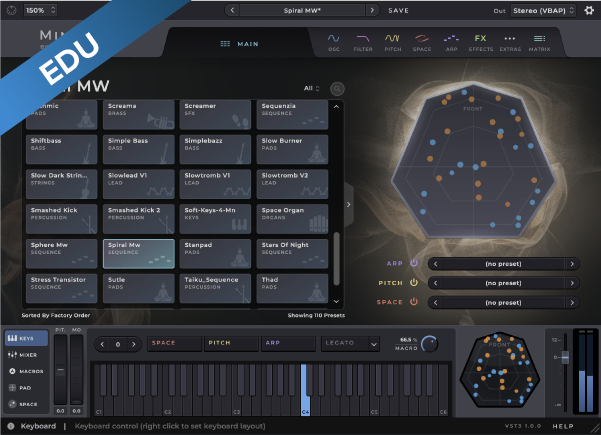Click the preset search magnifier icon
The height and width of the screenshot is (435, 601).
pyautogui.click(x=337, y=89)
